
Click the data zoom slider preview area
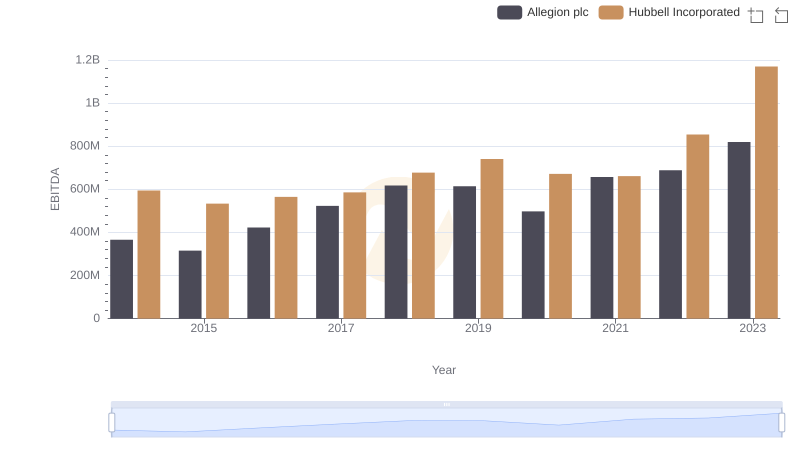point(446,422)
